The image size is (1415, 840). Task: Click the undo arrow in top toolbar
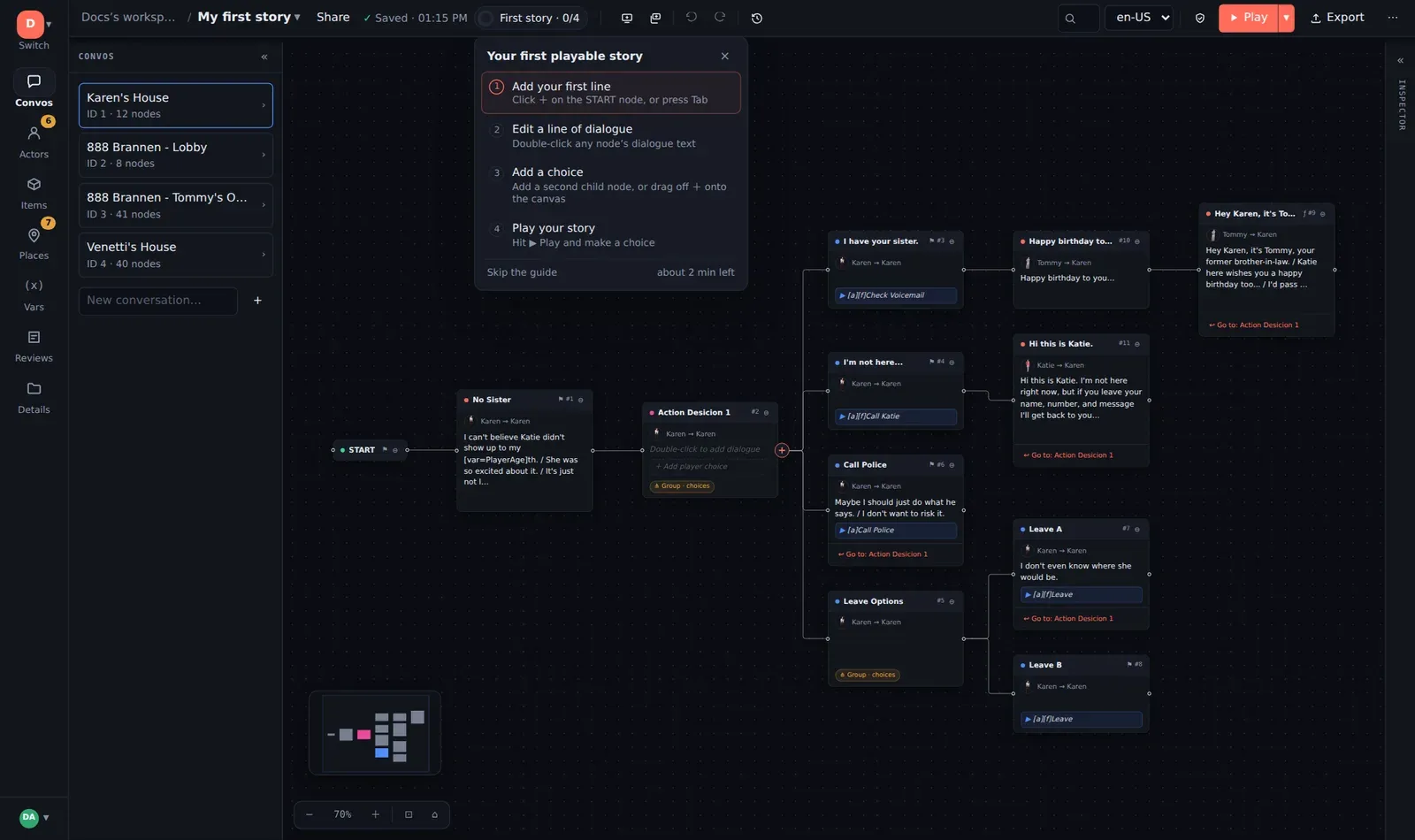(692, 18)
